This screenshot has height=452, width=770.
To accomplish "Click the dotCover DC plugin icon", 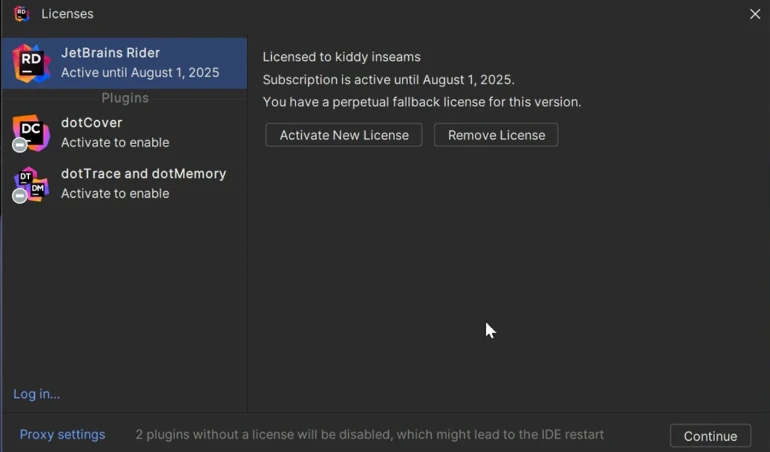I will [x=32, y=131].
